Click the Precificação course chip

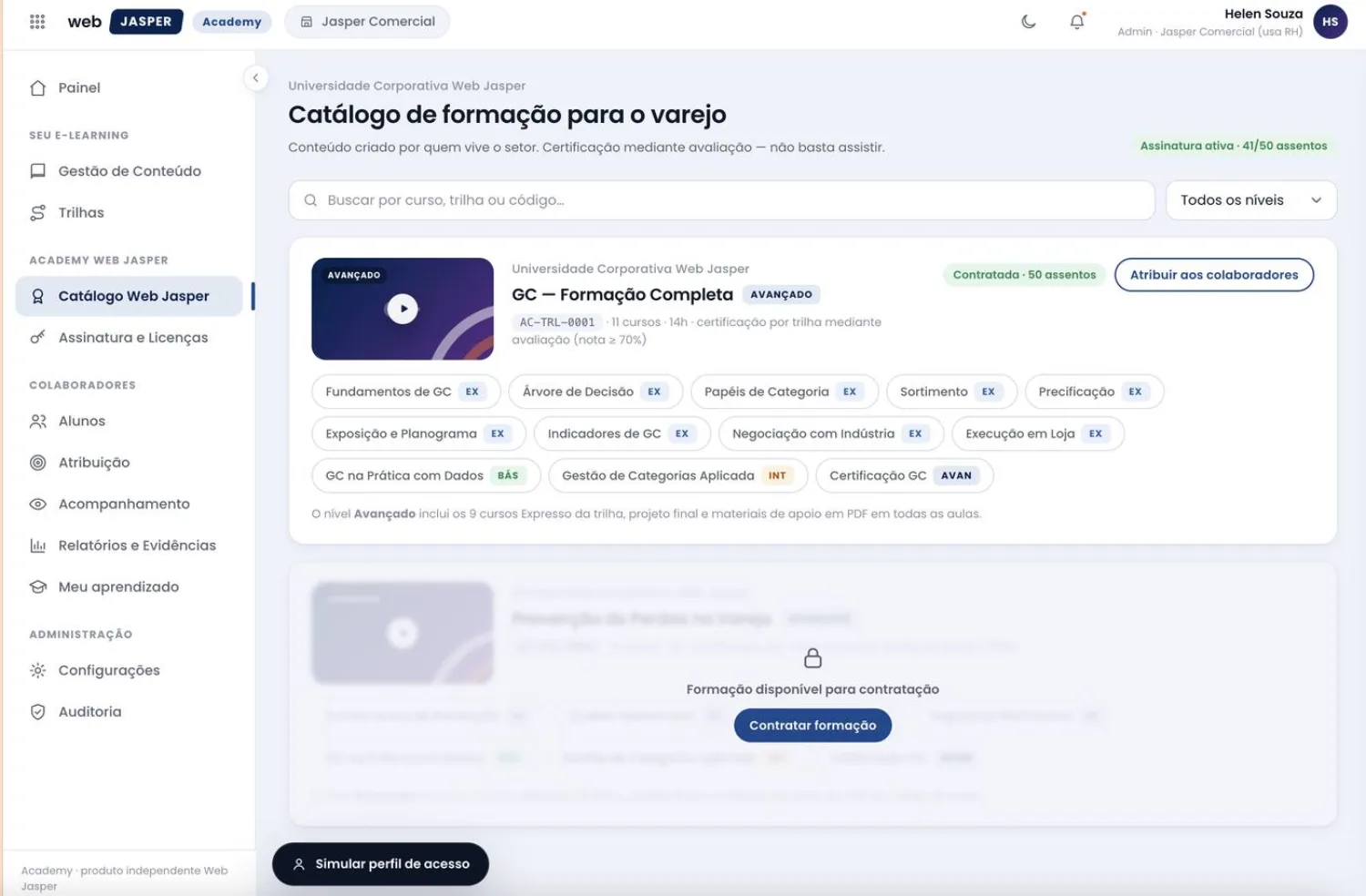[1095, 392]
